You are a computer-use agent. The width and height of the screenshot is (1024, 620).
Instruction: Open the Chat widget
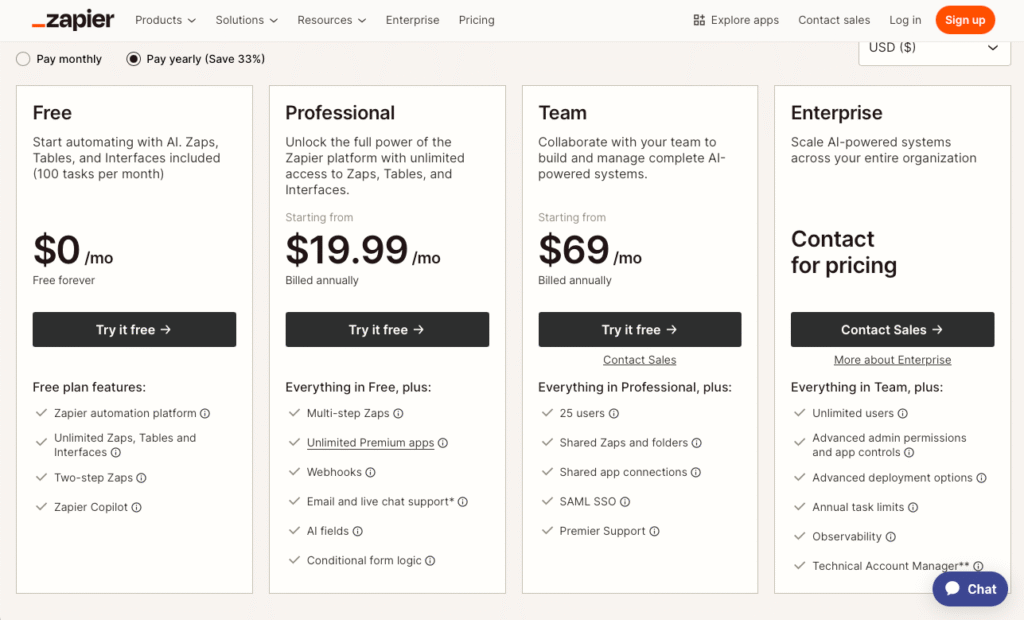coord(968,589)
